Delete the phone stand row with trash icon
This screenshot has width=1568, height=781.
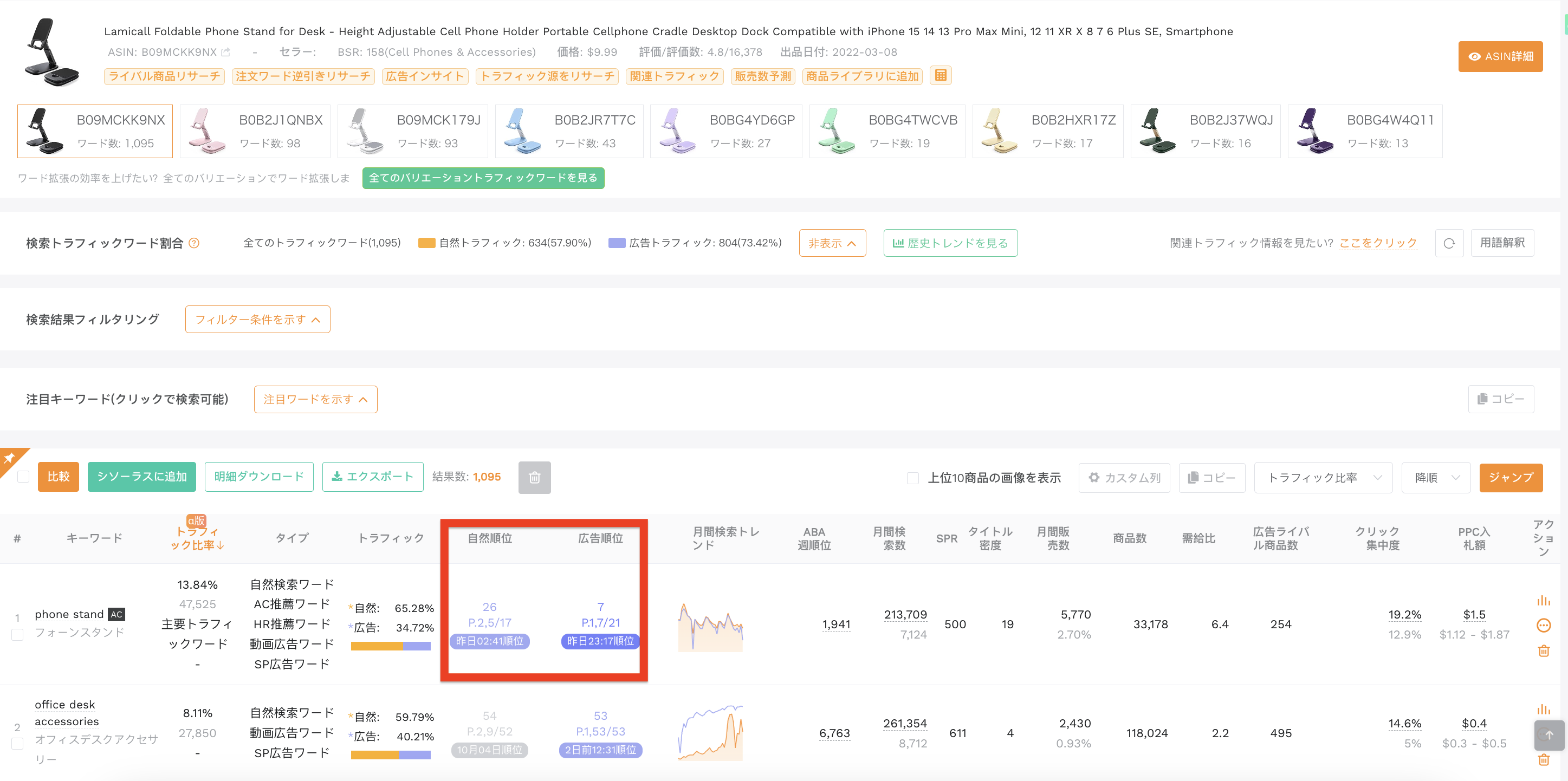pos(1543,651)
